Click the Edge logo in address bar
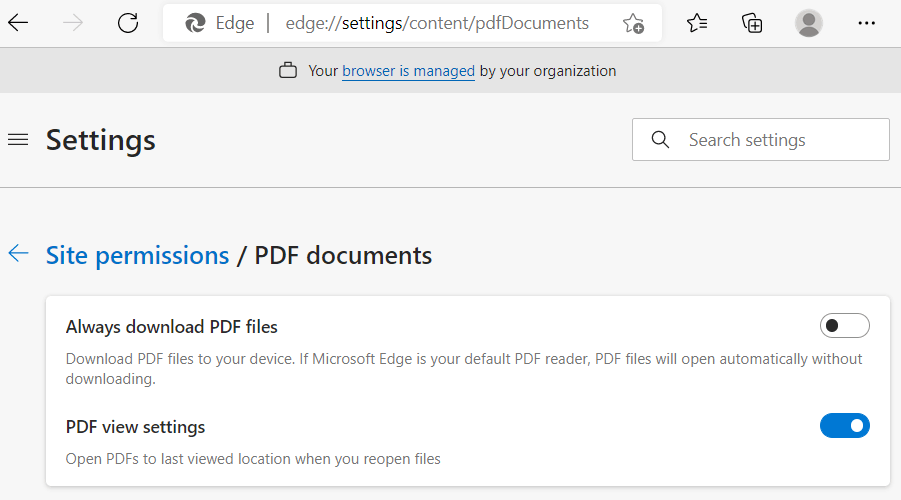Viewport: 901px width, 500px height. (195, 23)
